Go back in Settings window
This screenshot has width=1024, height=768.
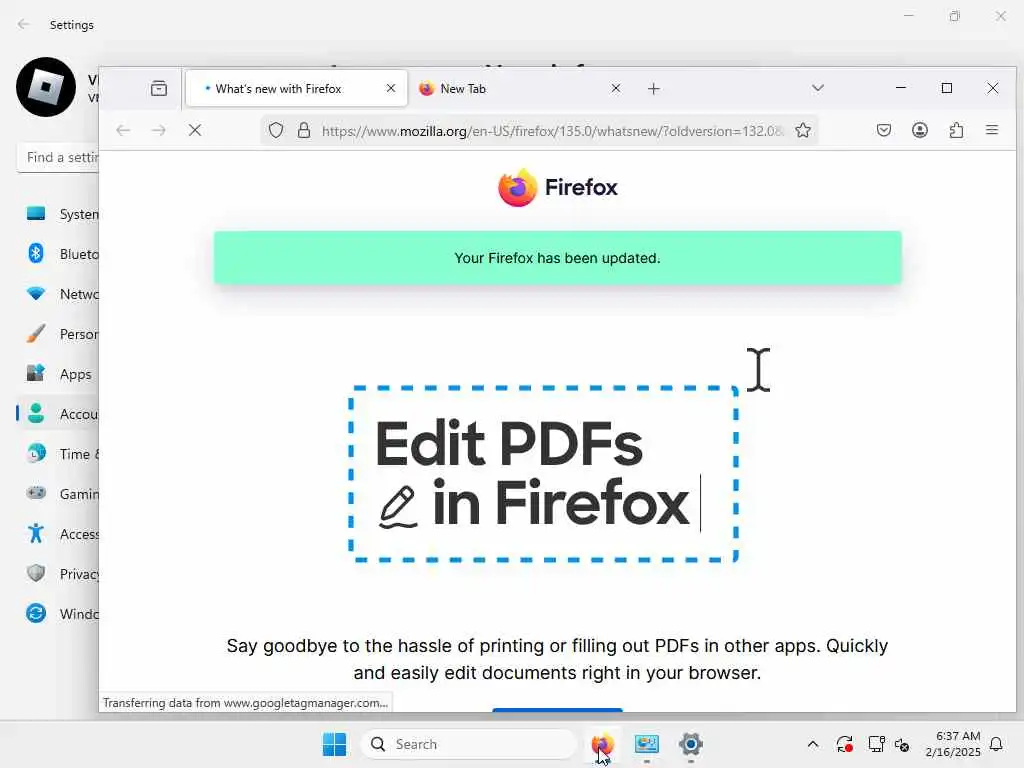point(24,24)
